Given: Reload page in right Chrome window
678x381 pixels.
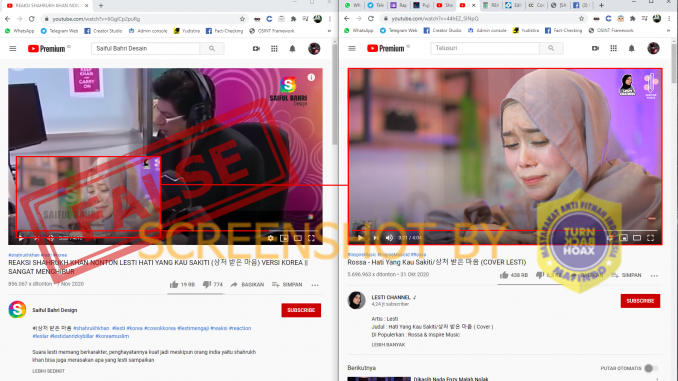Looking at the screenshot, I should 371,19.
